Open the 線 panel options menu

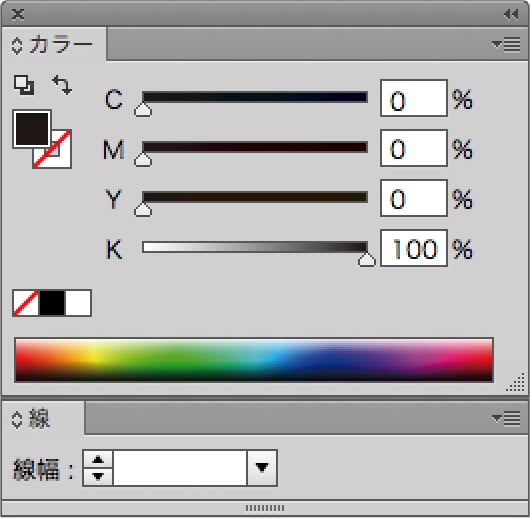click(506, 419)
